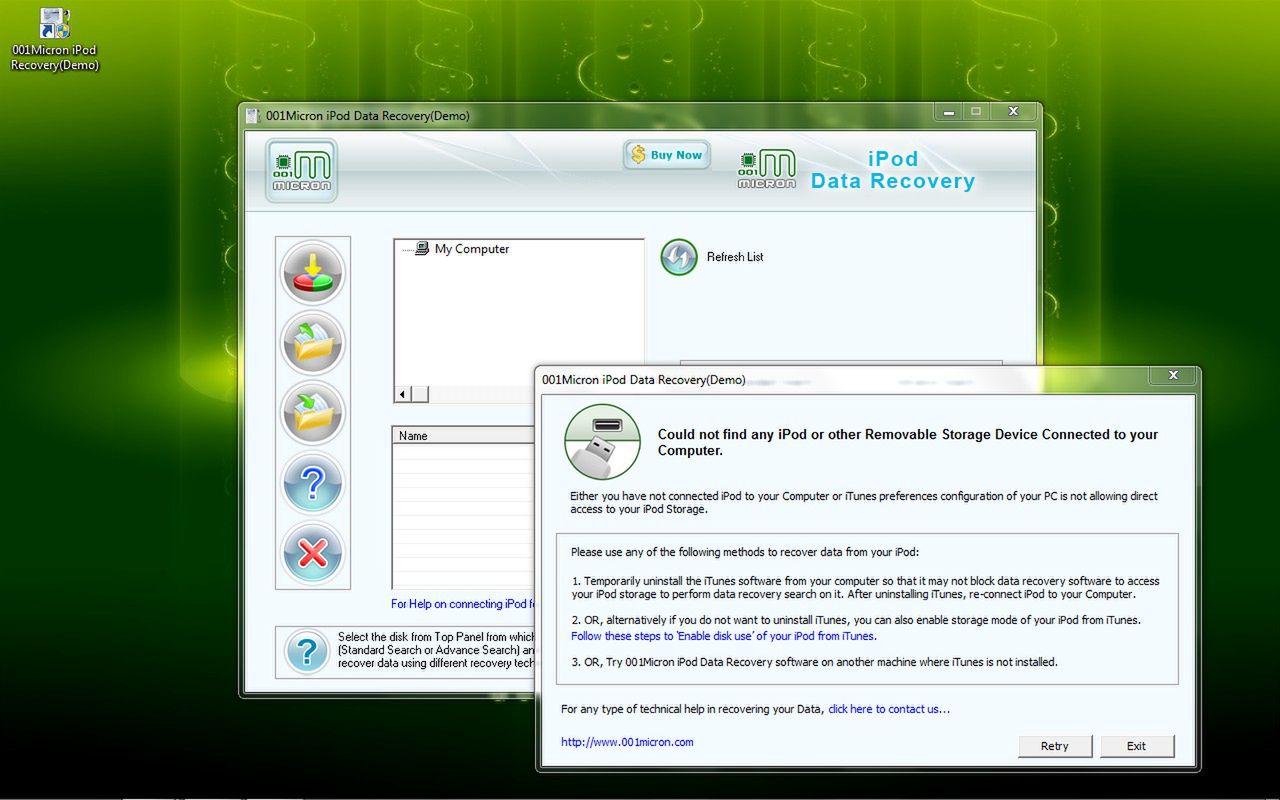Click the lower folder icon in sidebar
Viewport: 1280px width, 800px height.
313,413
